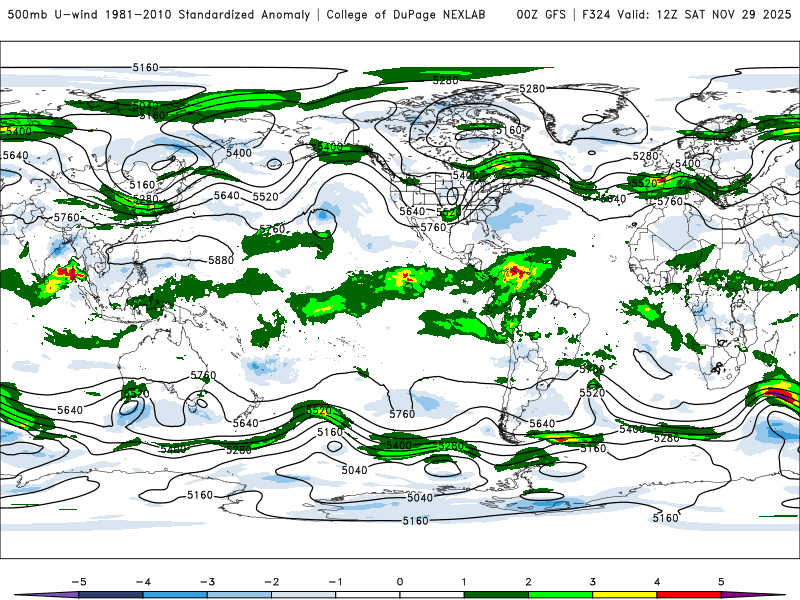This screenshot has width=800, height=600.
Task: Click the bright green 2 to 3 colorbar segment
Action: (x=560, y=595)
